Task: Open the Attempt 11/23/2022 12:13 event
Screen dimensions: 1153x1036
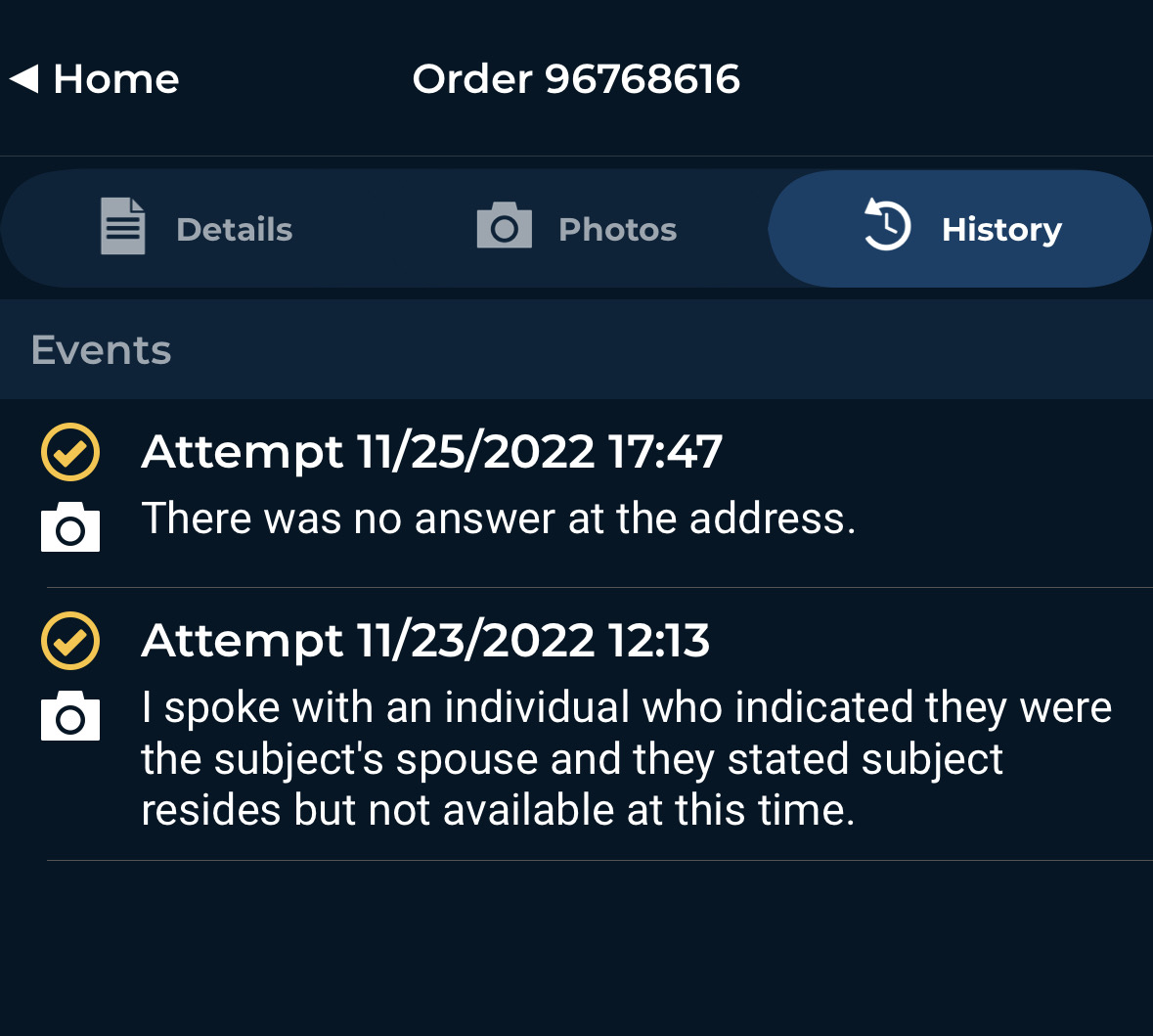Action: coord(425,641)
